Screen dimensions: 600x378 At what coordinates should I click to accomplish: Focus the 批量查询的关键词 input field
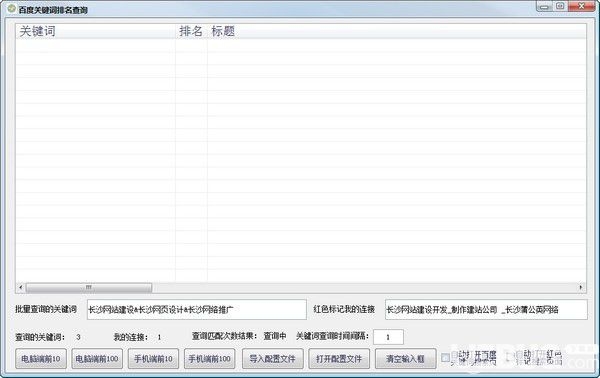[197, 310]
